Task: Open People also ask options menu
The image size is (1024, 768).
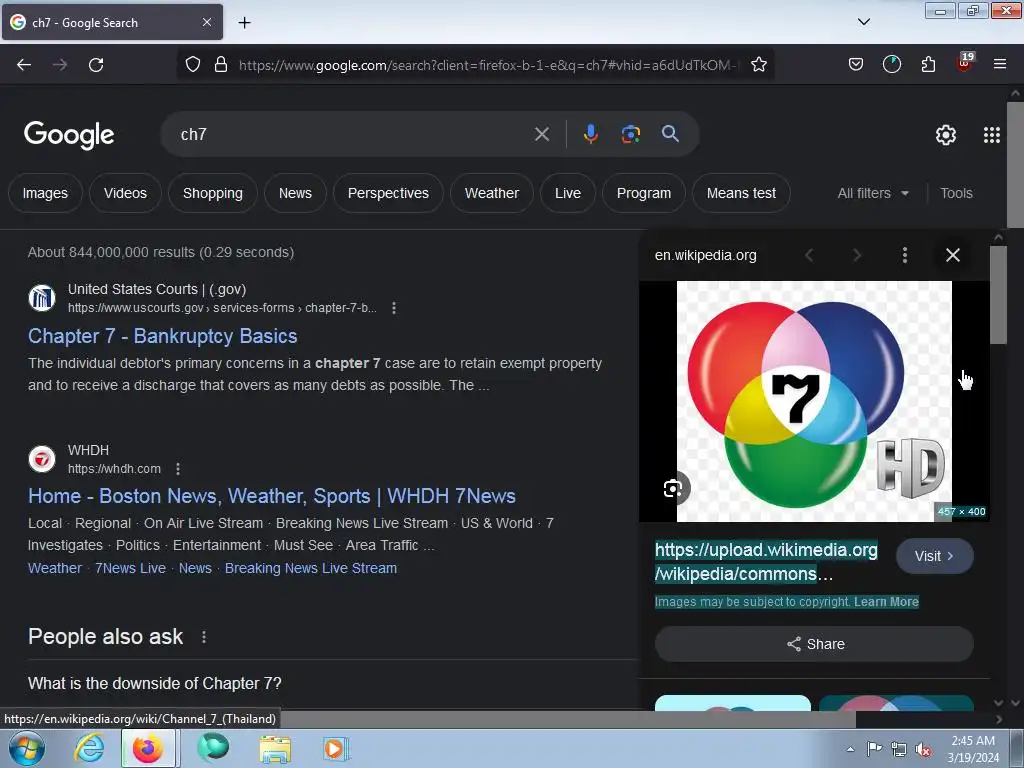Action: pyautogui.click(x=204, y=637)
